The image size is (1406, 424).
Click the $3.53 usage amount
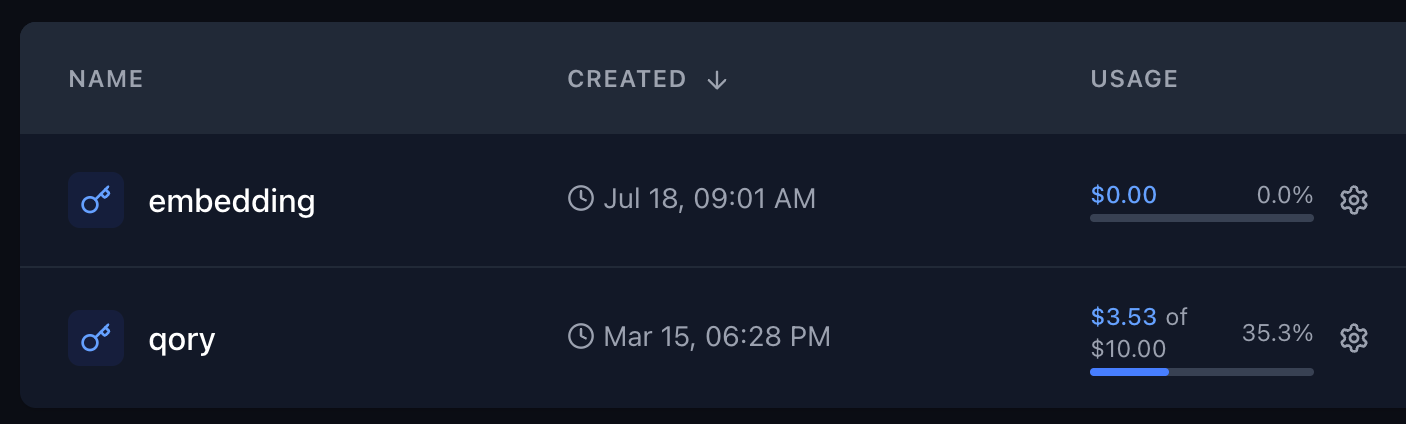click(1124, 317)
